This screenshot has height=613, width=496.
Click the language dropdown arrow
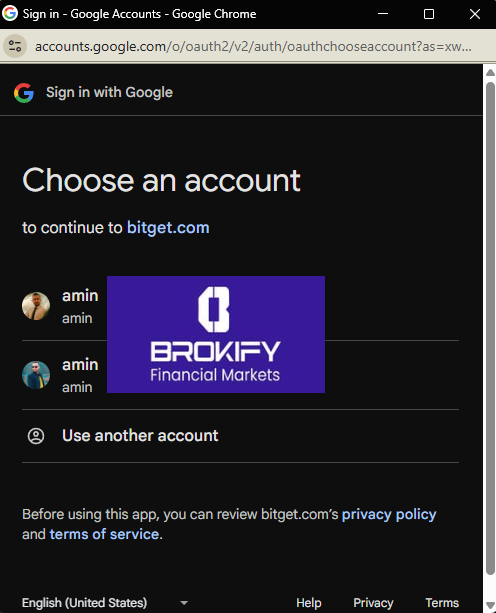pyautogui.click(x=184, y=603)
